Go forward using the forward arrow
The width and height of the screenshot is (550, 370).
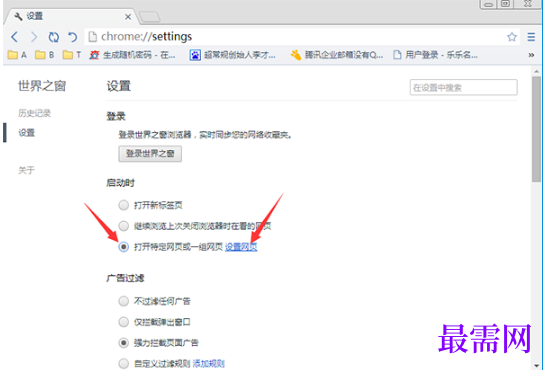pyautogui.click(x=34, y=37)
